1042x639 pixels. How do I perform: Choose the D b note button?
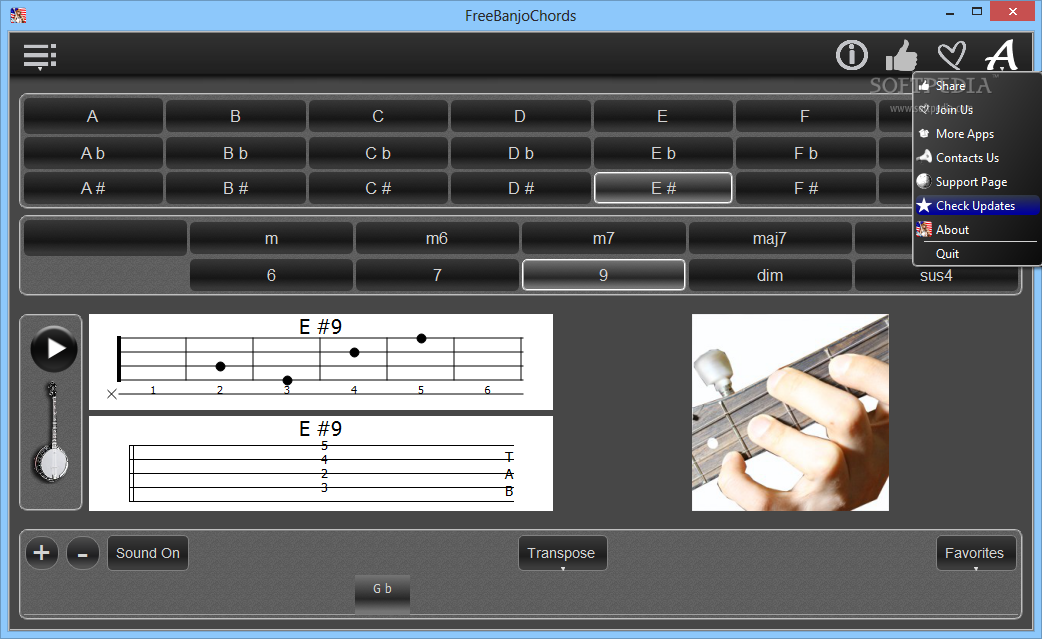(520, 153)
